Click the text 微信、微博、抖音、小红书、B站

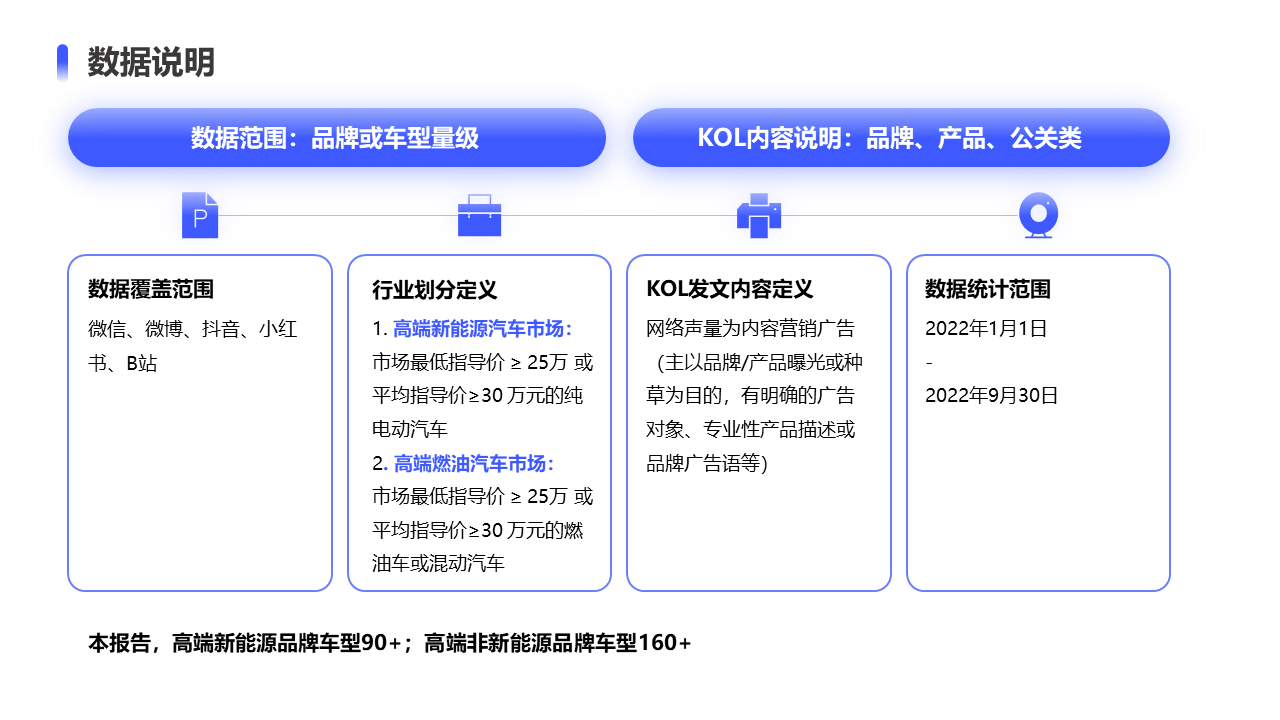(193, 346)
